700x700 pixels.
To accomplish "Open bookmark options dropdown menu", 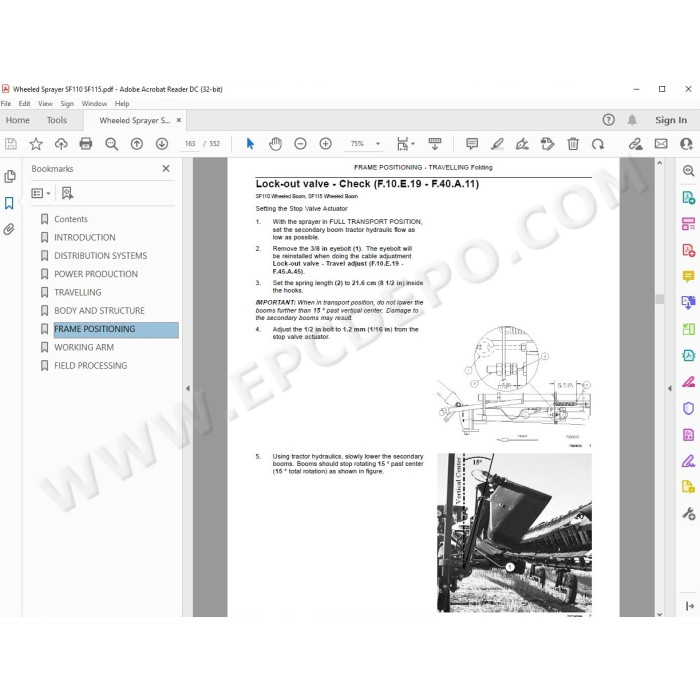I will pos(41,193).
